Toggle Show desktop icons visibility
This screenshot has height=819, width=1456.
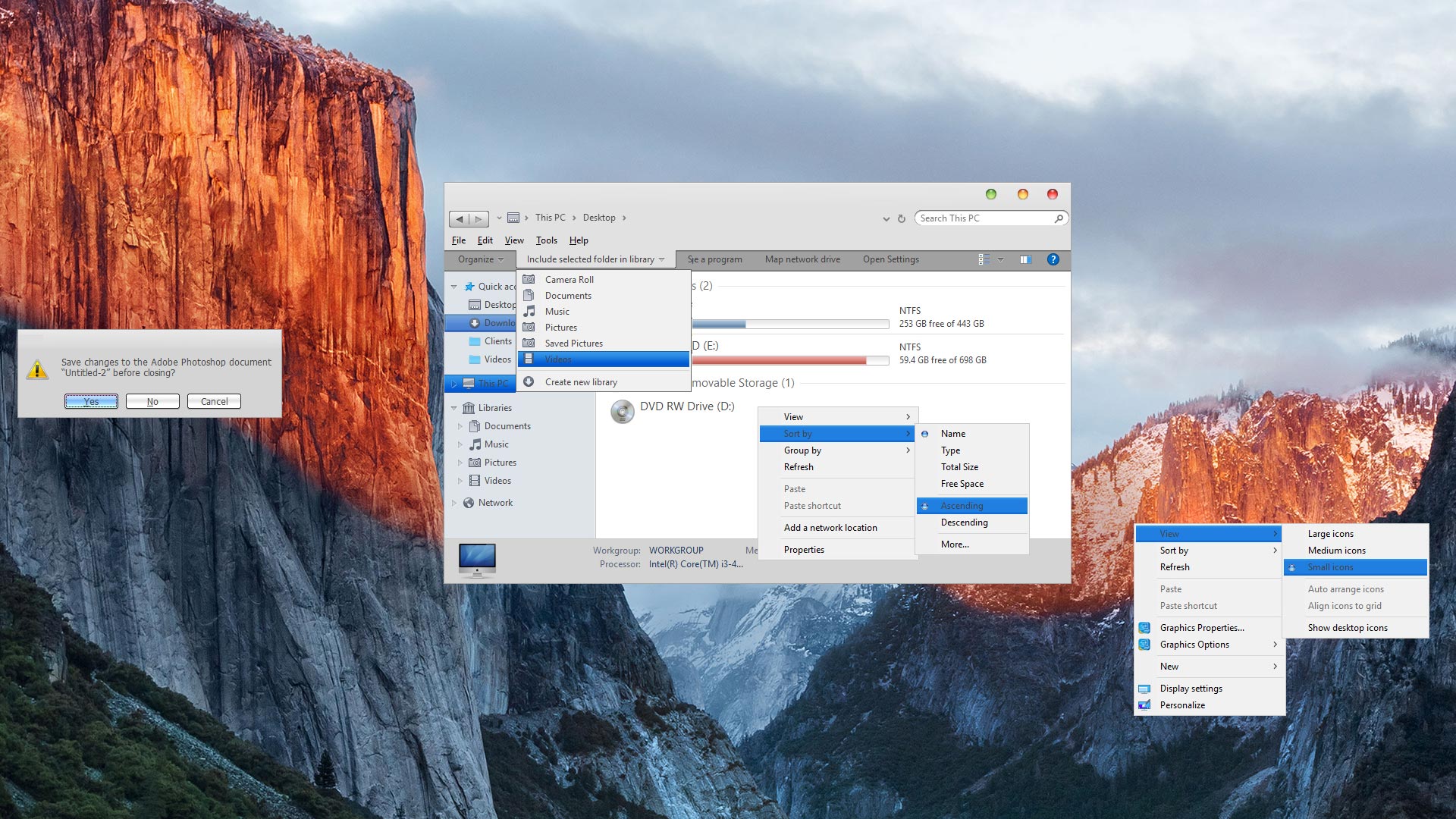(x=1347, y=627)
